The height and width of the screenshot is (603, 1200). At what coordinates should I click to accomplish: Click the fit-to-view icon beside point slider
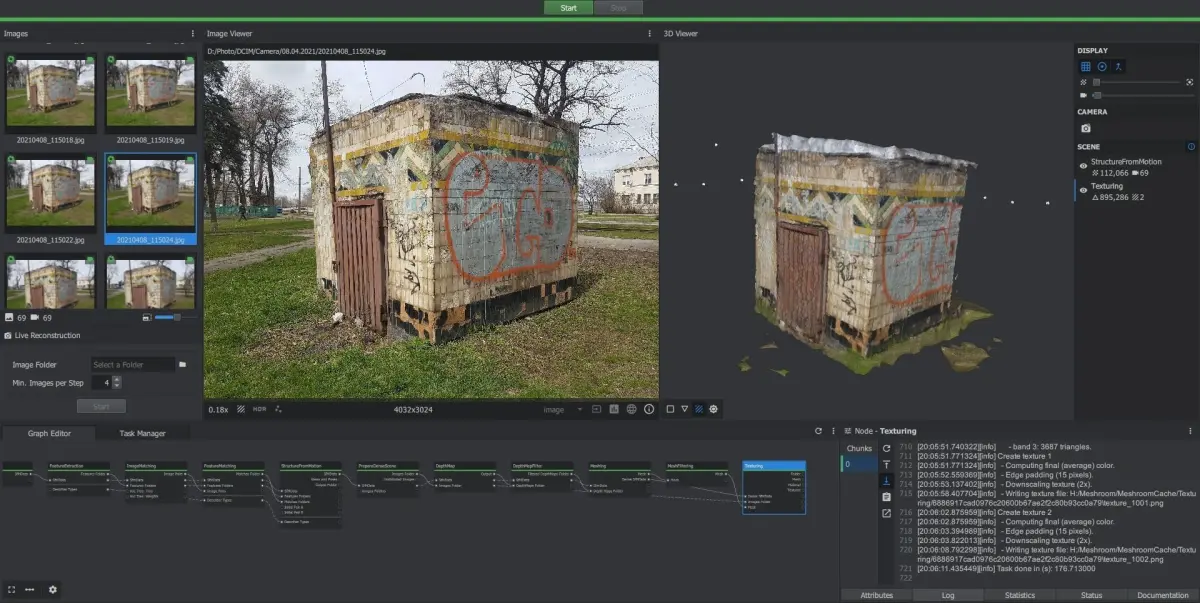tap(1190, 81)
